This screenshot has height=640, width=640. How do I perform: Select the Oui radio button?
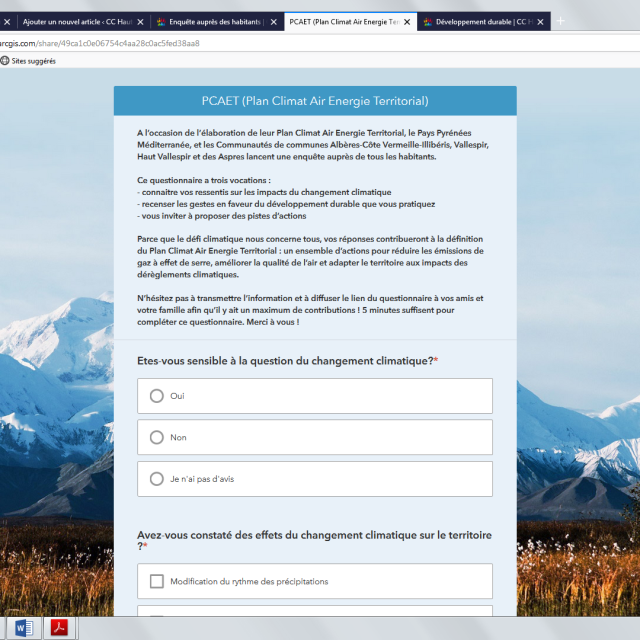(x=156, y=396)
